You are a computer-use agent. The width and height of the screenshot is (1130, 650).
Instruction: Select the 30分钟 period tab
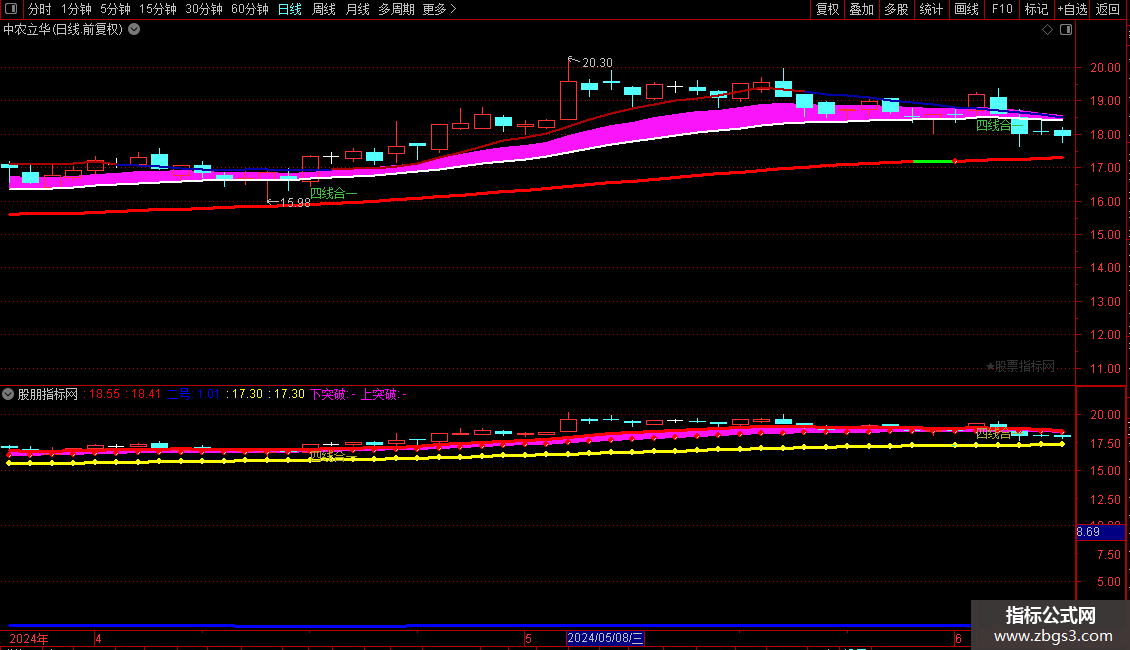point(204,9)
